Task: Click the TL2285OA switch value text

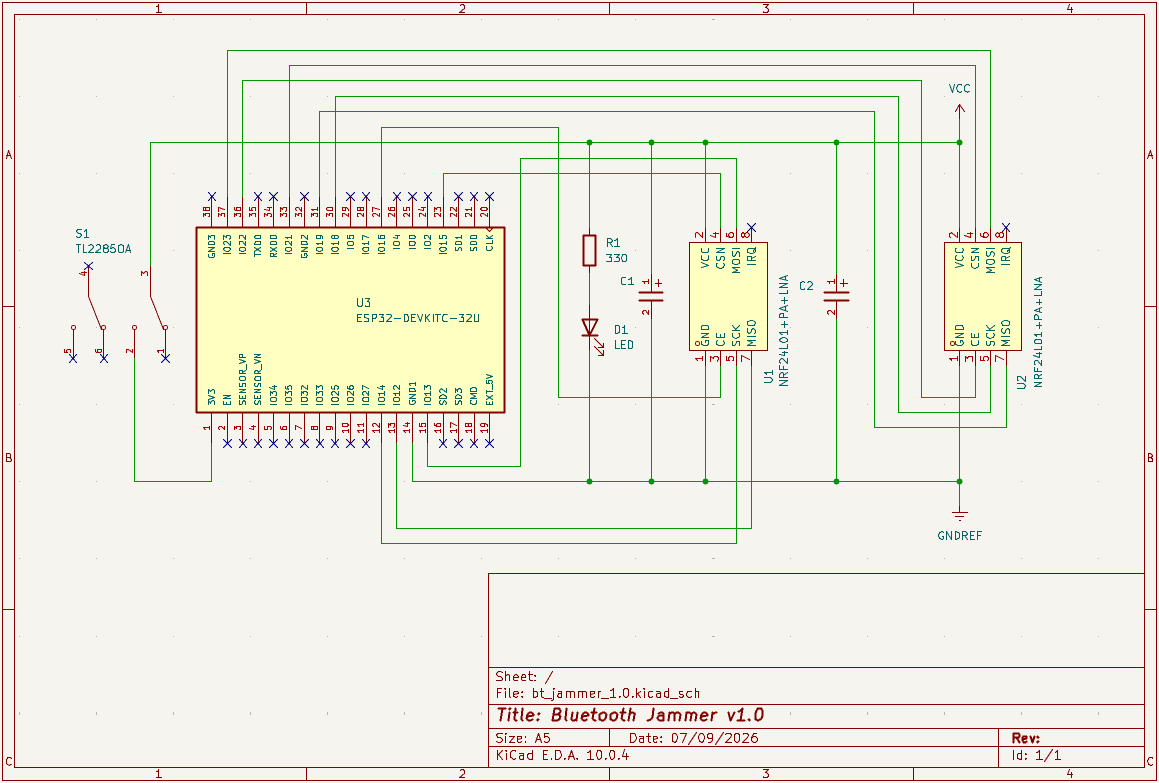Action: pos(103,249)
